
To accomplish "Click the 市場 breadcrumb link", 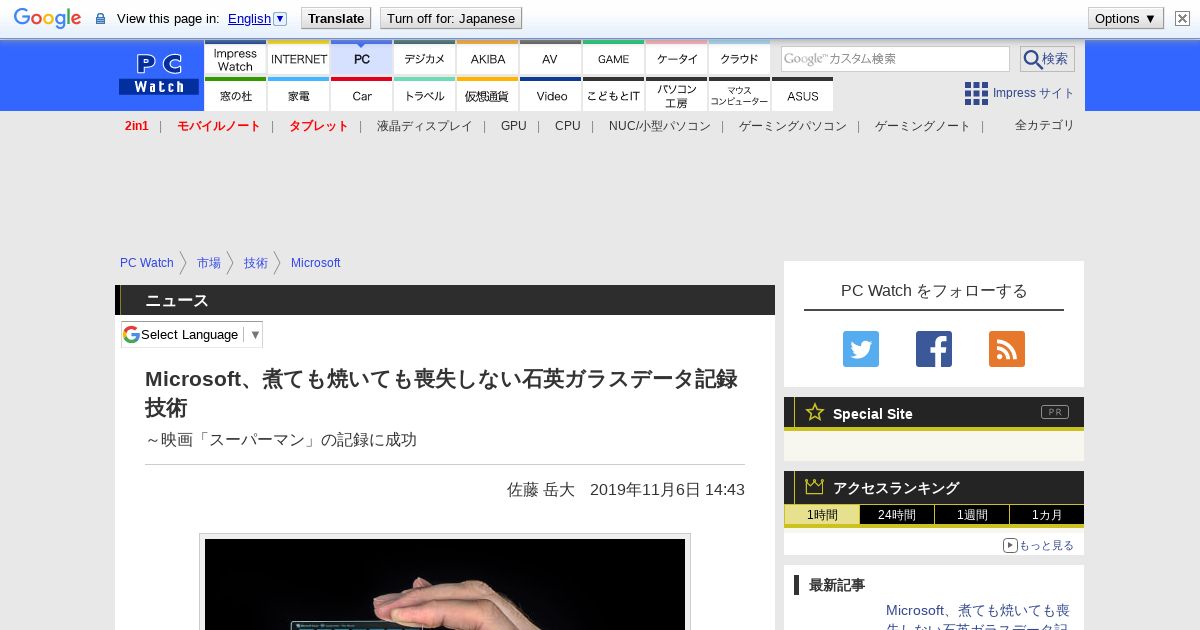I will click(209, 263).
